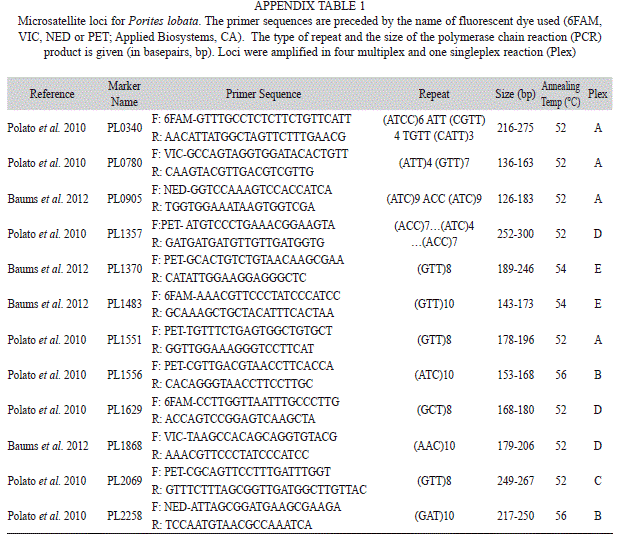
Task: Click marker name PL1370
Action: coord(124,269)
